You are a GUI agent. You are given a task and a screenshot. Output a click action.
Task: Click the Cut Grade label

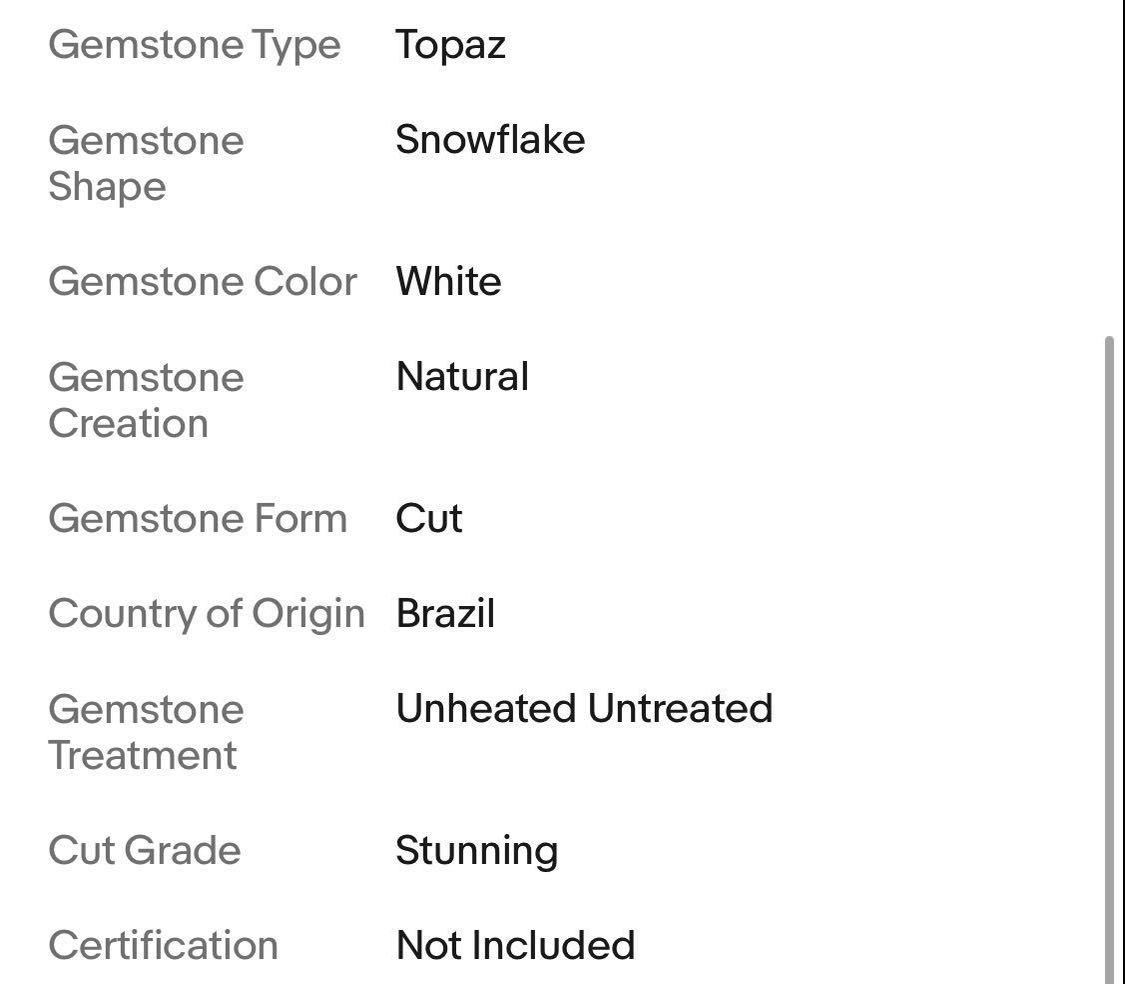pos(144,851)
